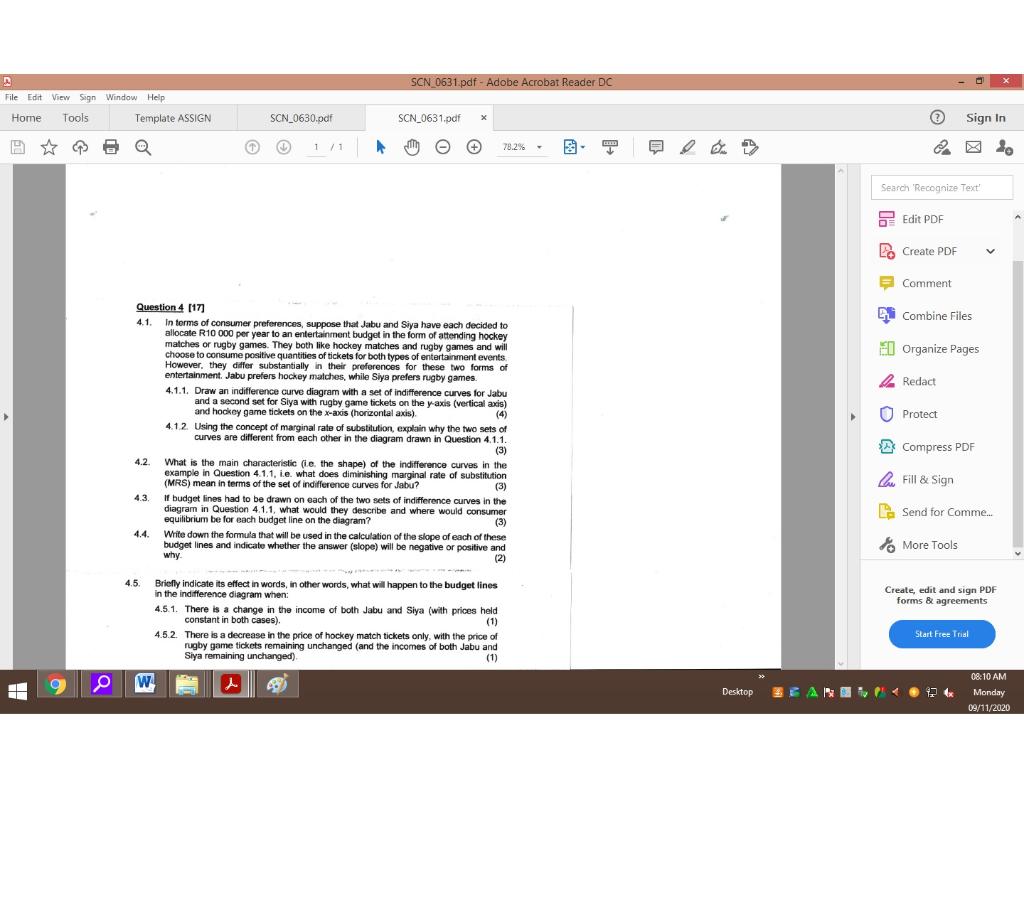Toggle fit-to-width page view
The image size is (1024, 910).
[x=610, y=147]
